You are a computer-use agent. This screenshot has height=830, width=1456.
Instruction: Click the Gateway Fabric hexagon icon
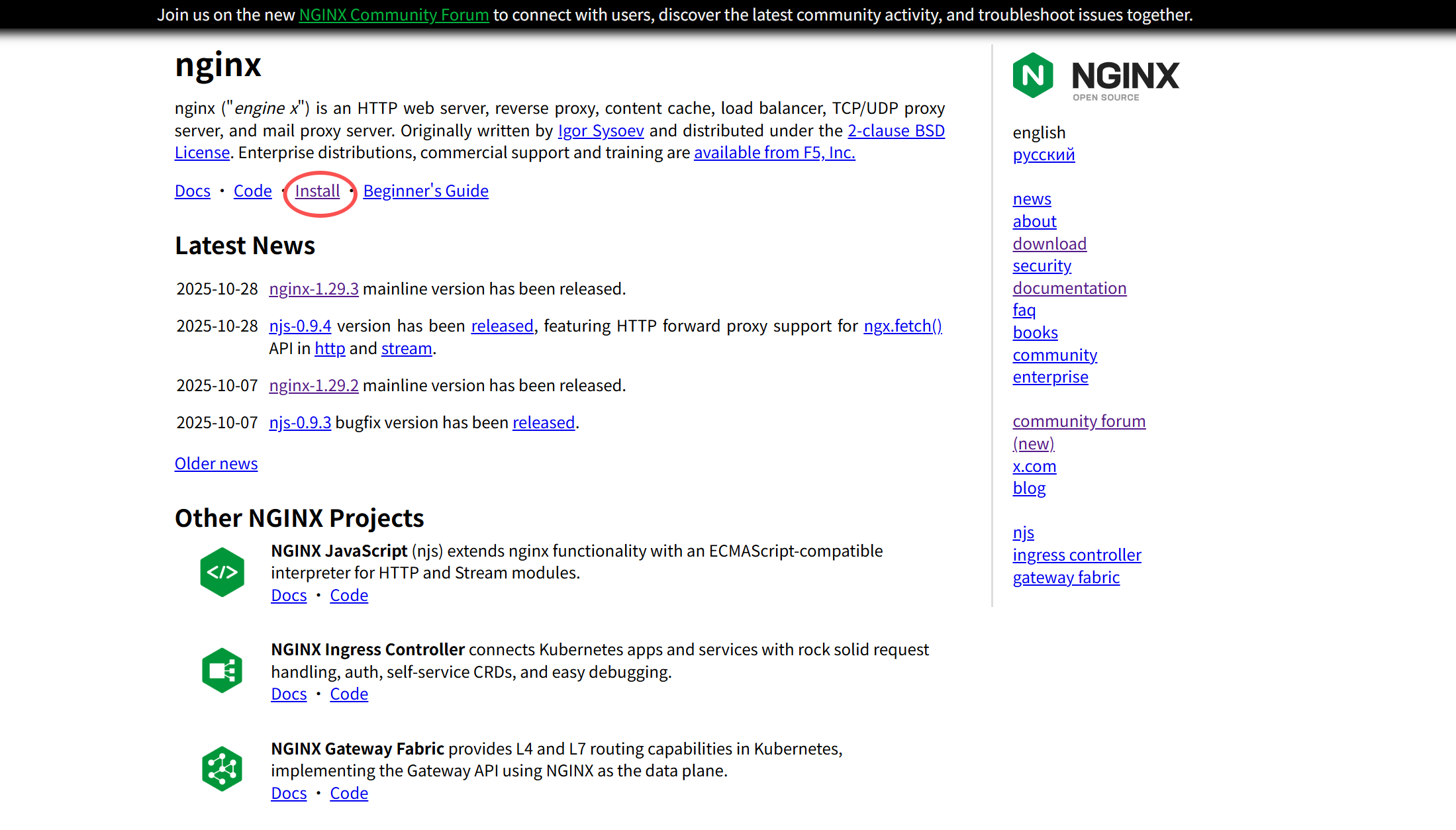pos(222,769)
